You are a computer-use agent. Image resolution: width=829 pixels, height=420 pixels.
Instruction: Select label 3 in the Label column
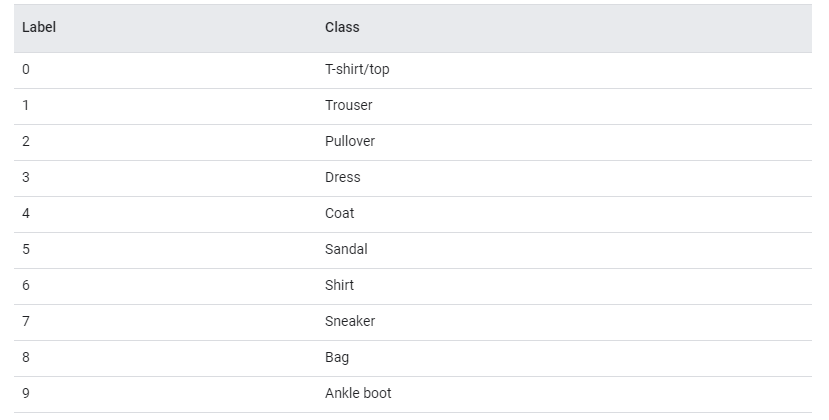point(26,177)
